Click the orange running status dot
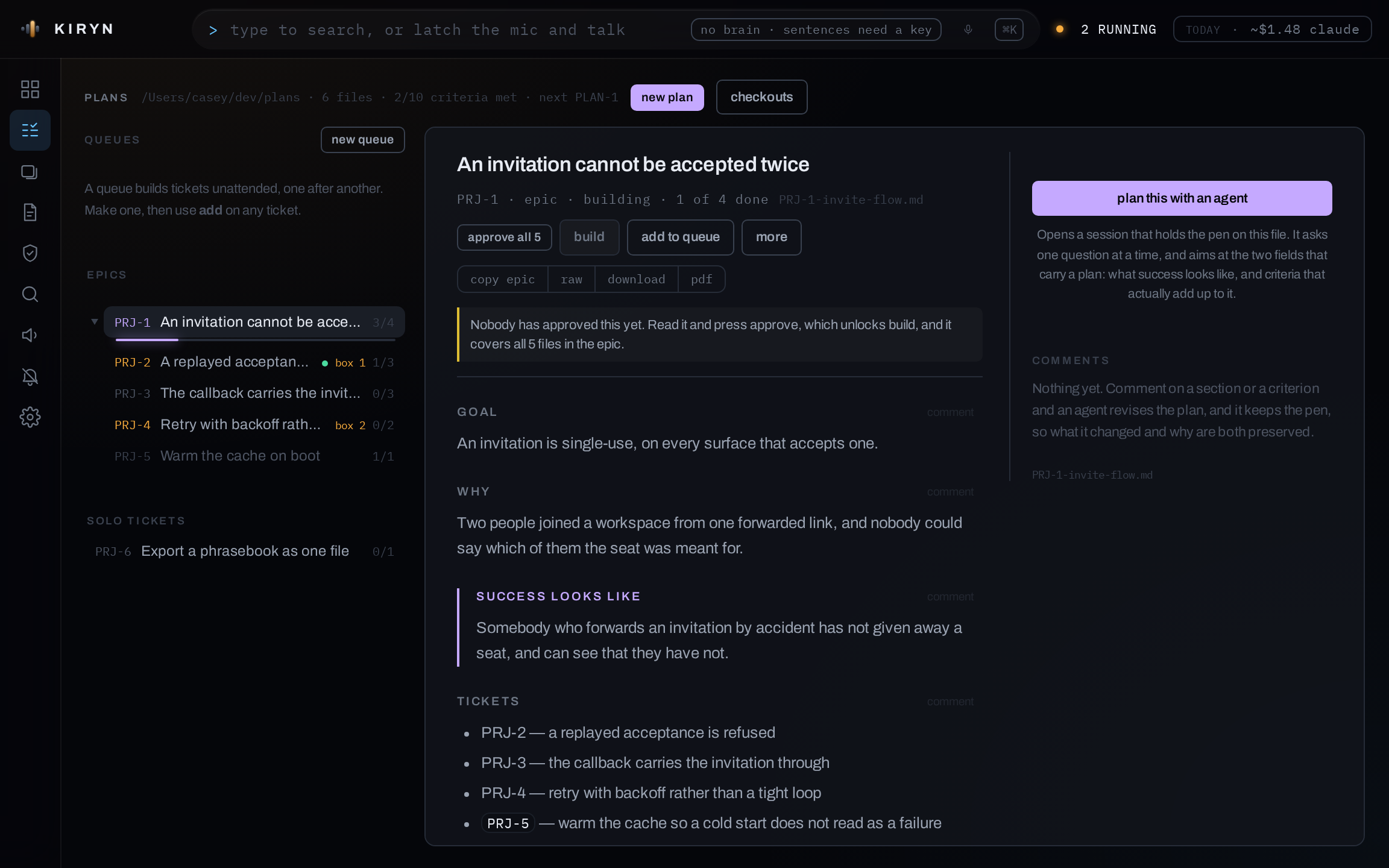The height and width of the screenshot is (868, 1389). pos(1060,29)
